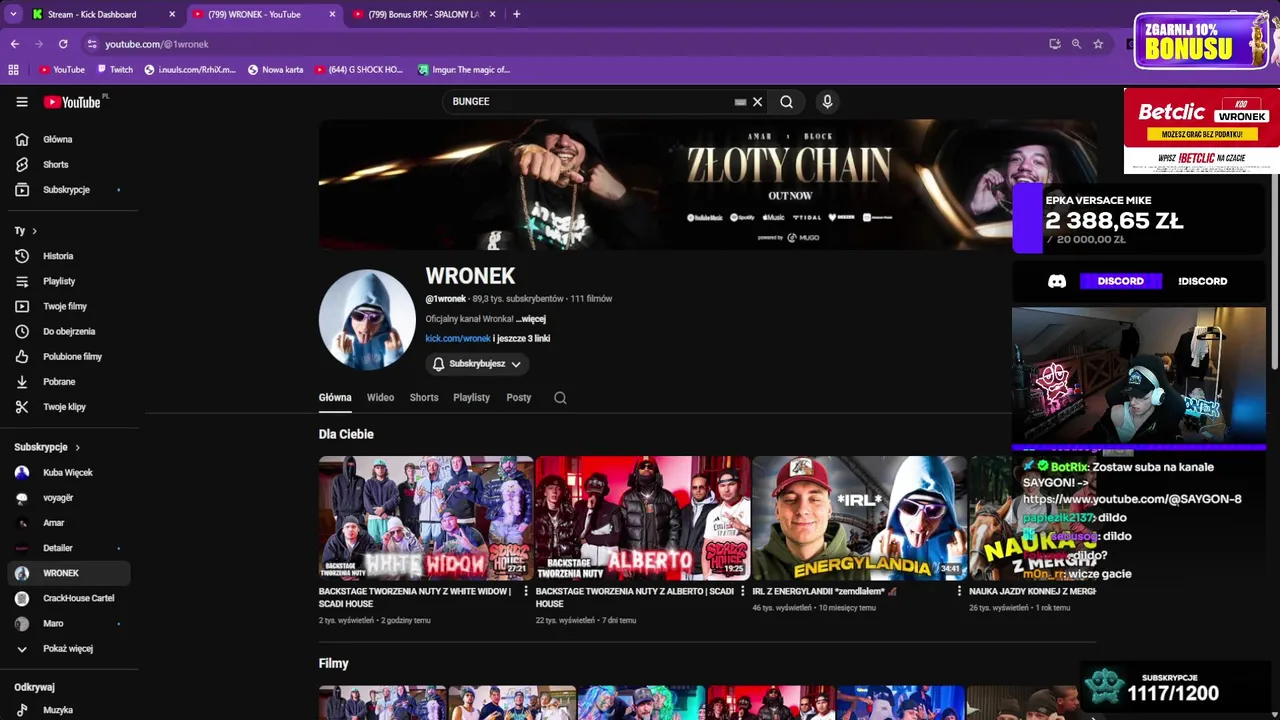Start voice search with microphone icon
Image resolution: width=1280 pixels, height=720 pixels.
pos(827,102)
